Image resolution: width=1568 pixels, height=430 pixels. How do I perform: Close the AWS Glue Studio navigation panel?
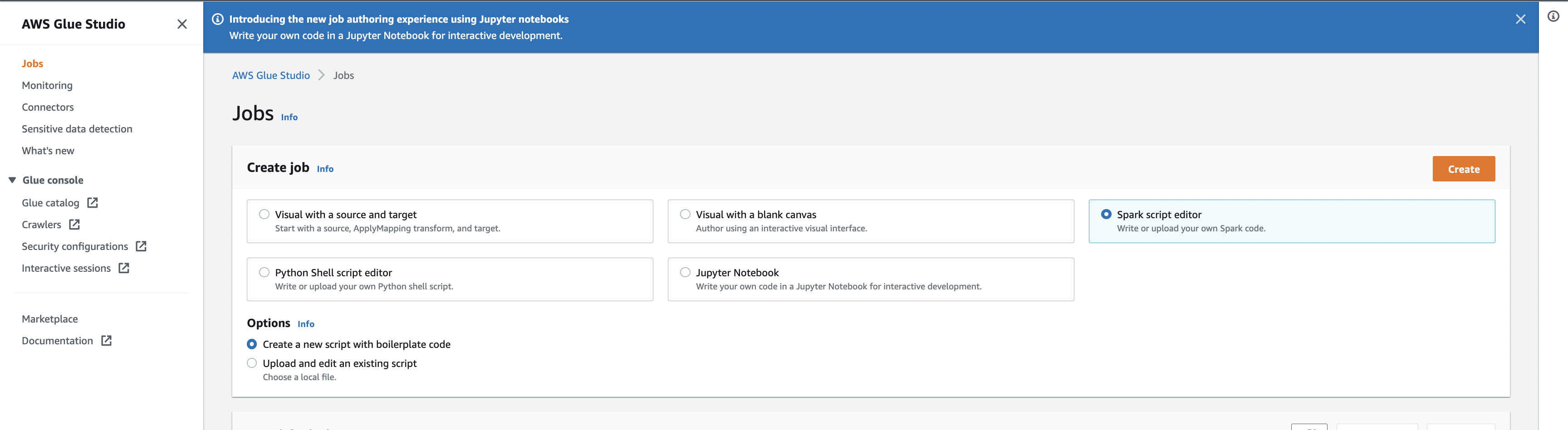coord(182,24)
